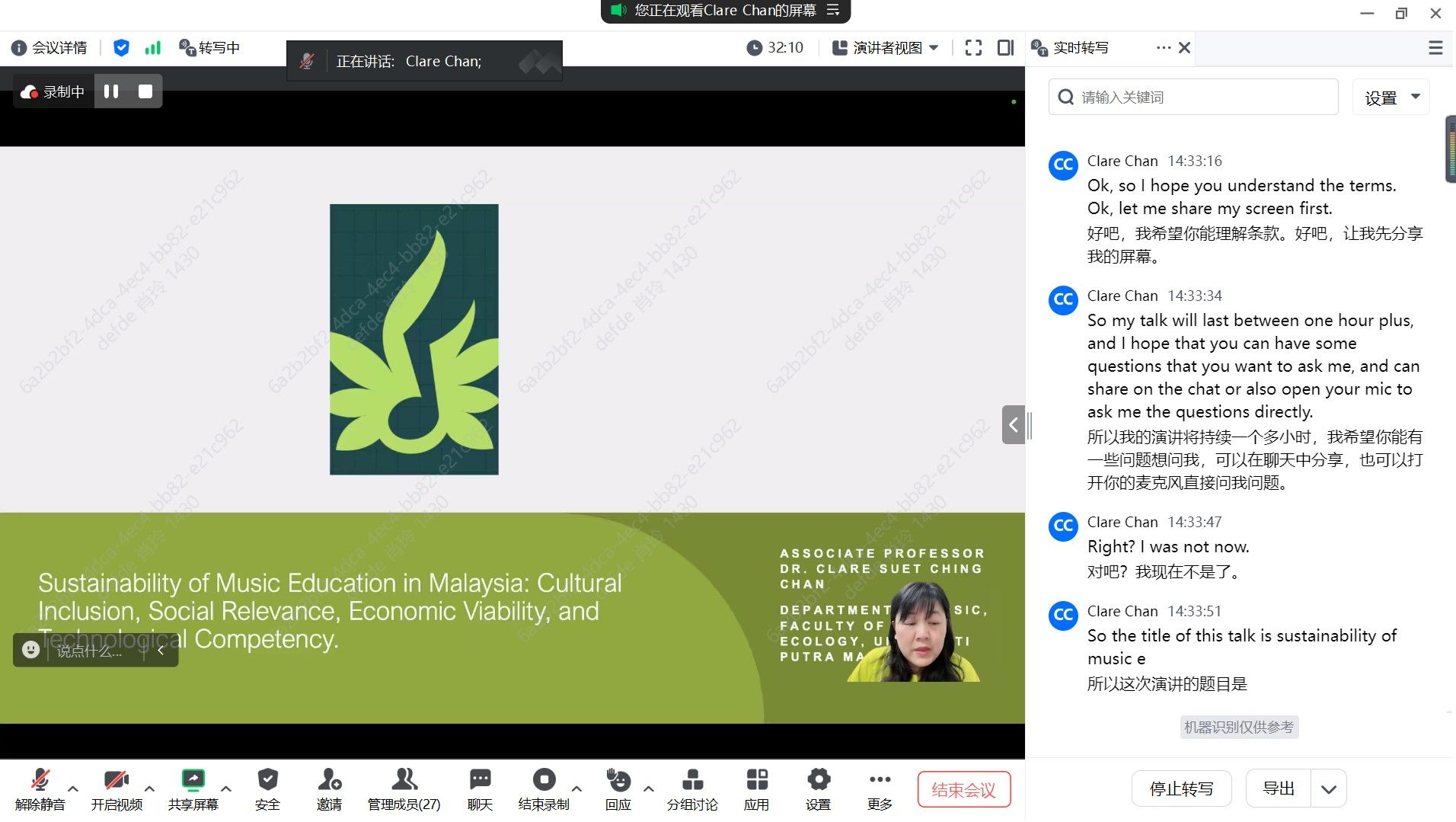Open 会议详情 meeting details
Screen dimensions: 1456x822
[x=49, y=48]
